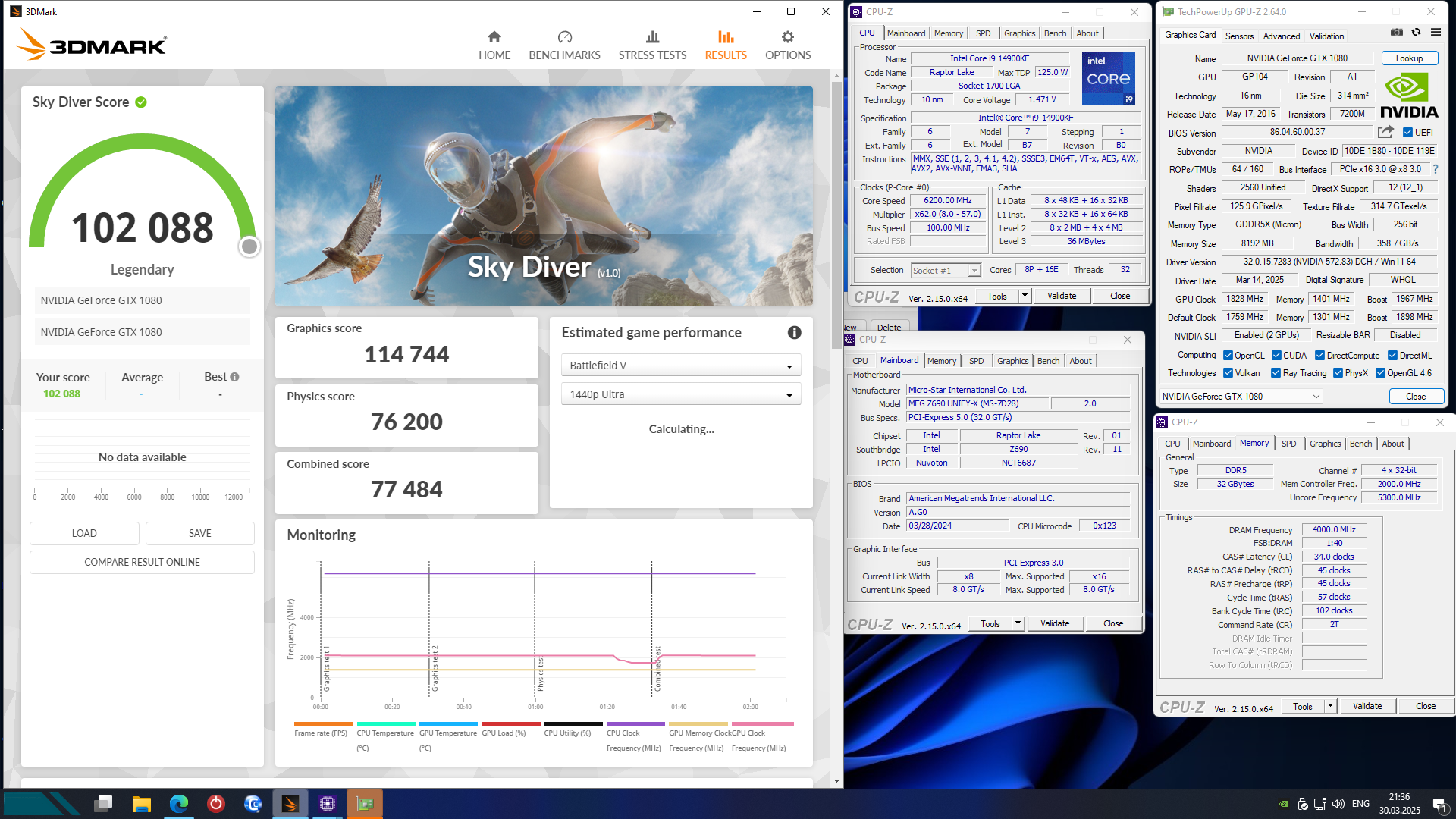Click the Lookup button in GPU-Z
The height and width of the screenshot is (819, 1456).
[1409, 58]
